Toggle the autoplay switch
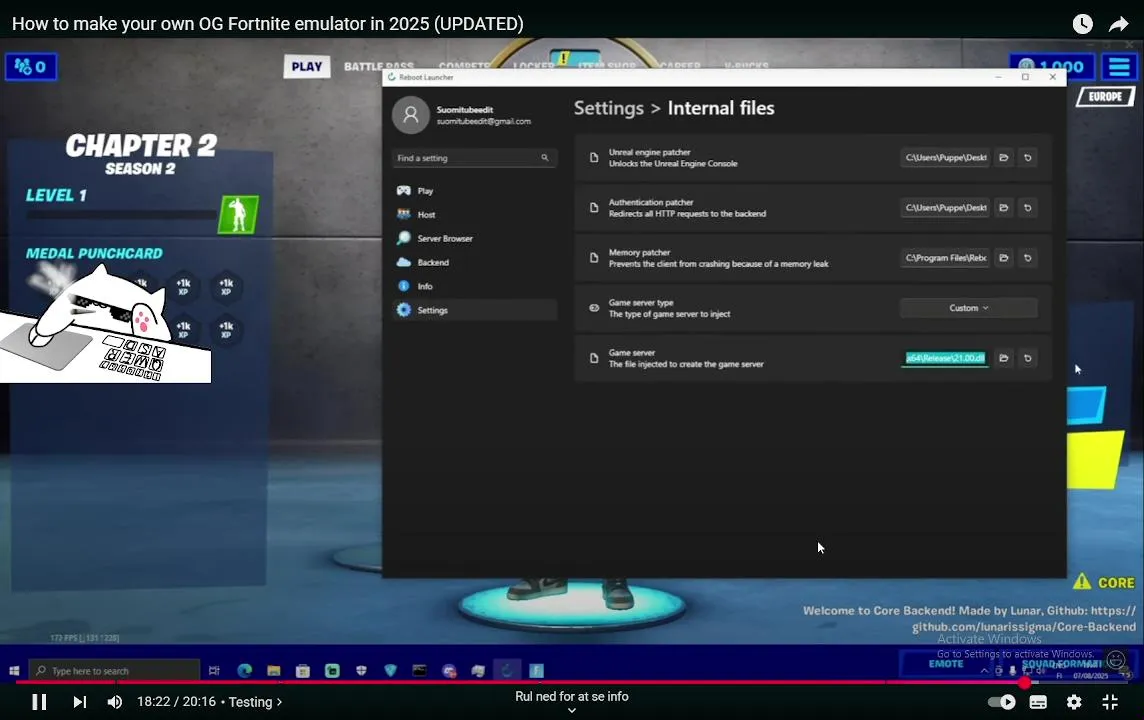The height and width of the screenshot is (720, 1144). 1001,702
